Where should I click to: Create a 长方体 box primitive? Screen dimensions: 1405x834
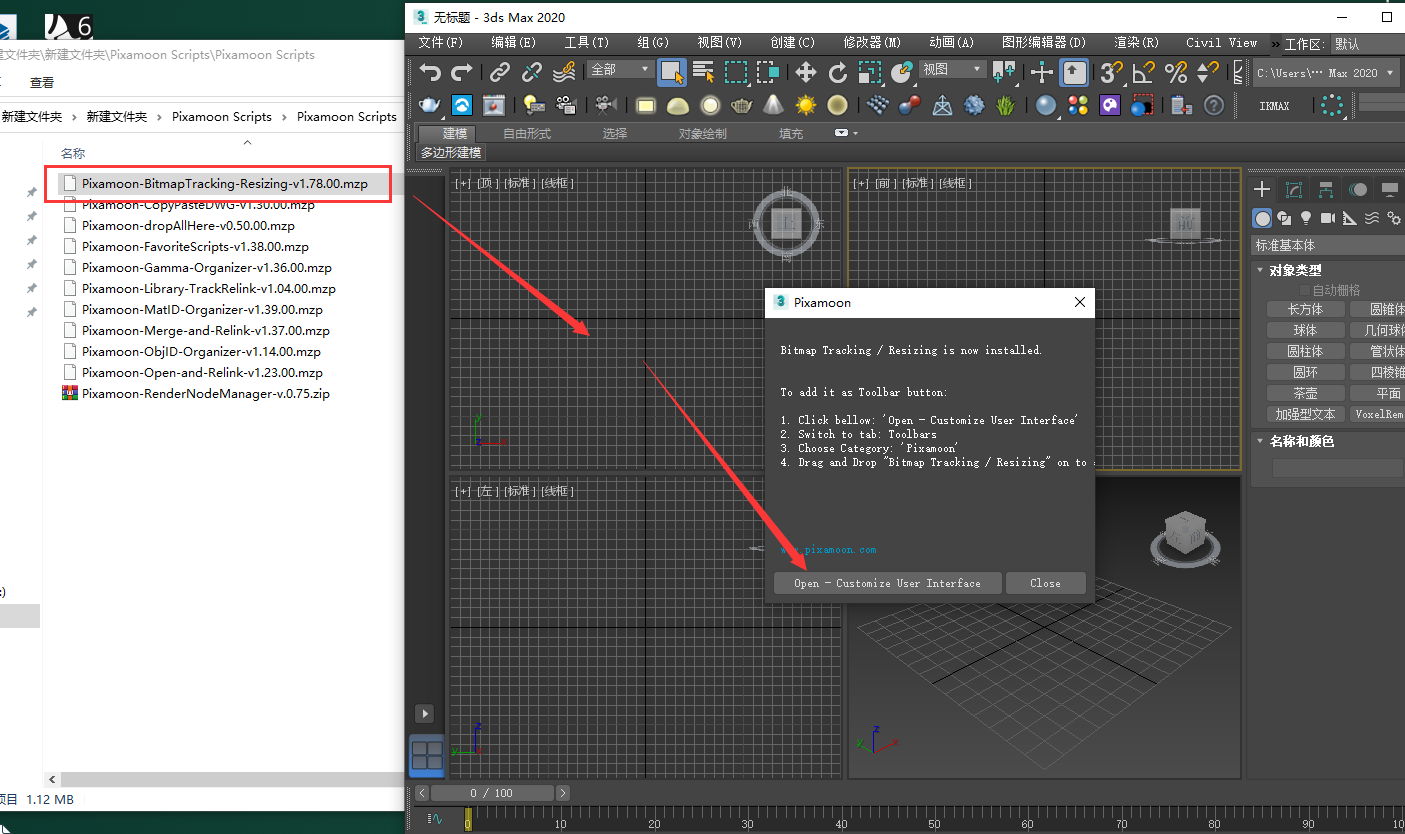tap(1304, 310)
